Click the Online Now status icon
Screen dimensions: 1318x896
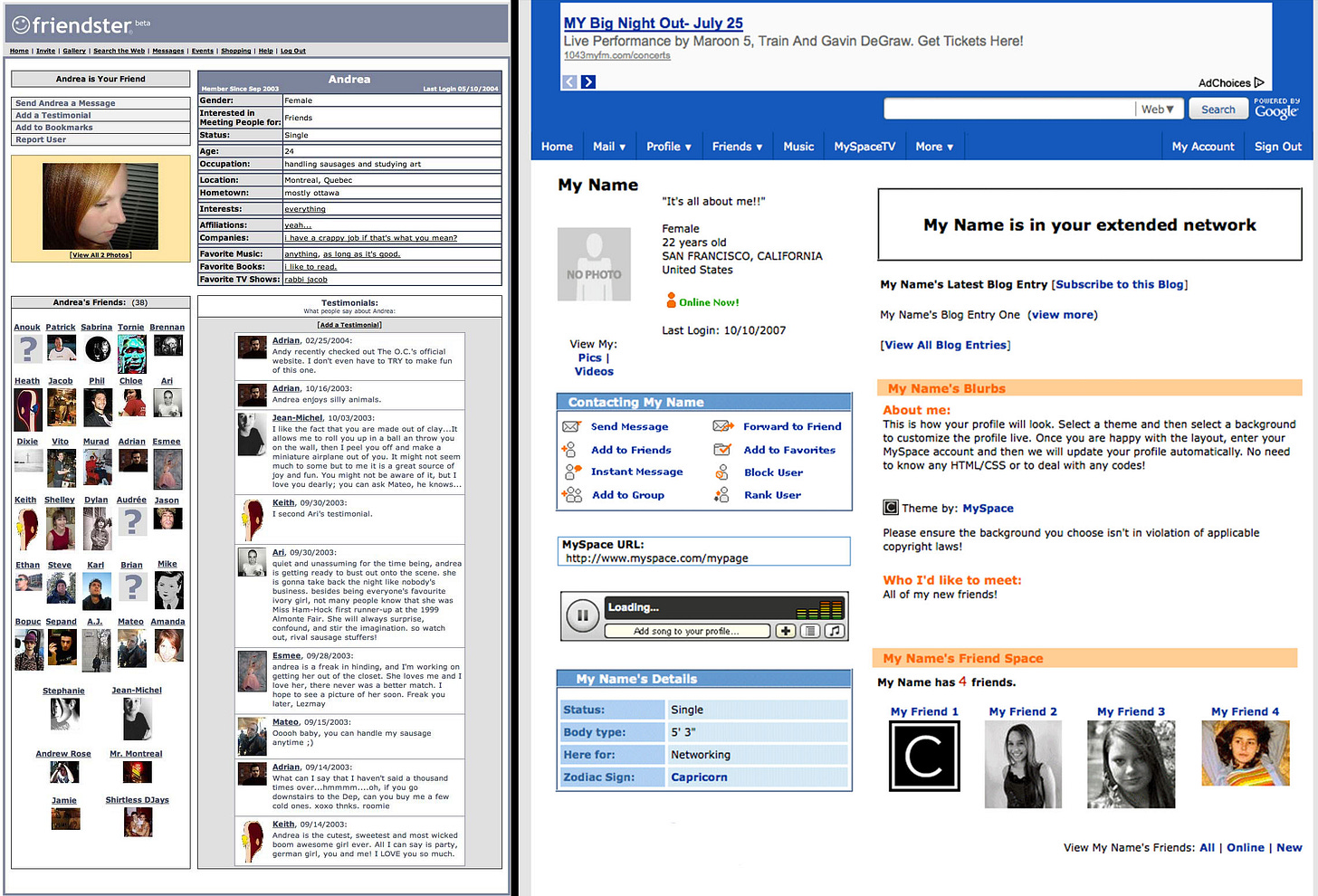pyautogui.click(x=671, y=300)
